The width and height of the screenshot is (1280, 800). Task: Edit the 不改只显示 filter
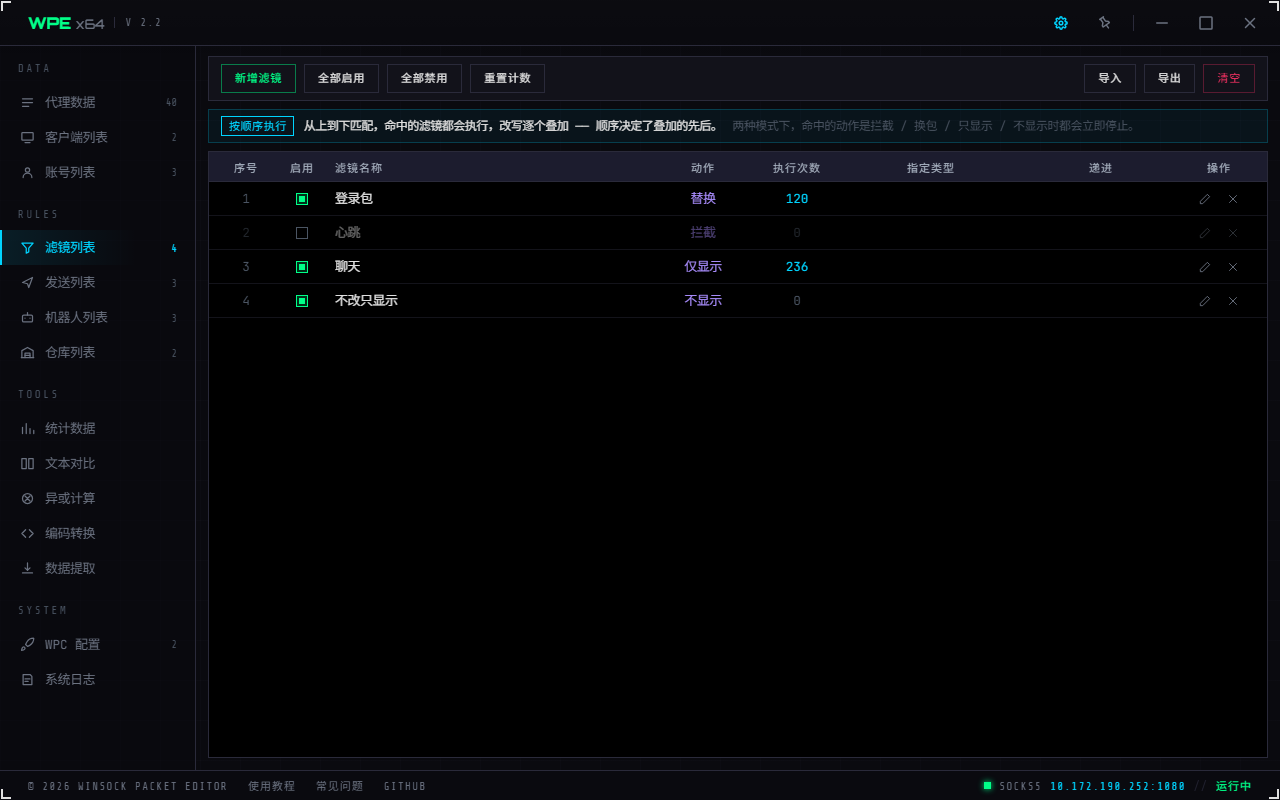click(x=1205, y=301)
